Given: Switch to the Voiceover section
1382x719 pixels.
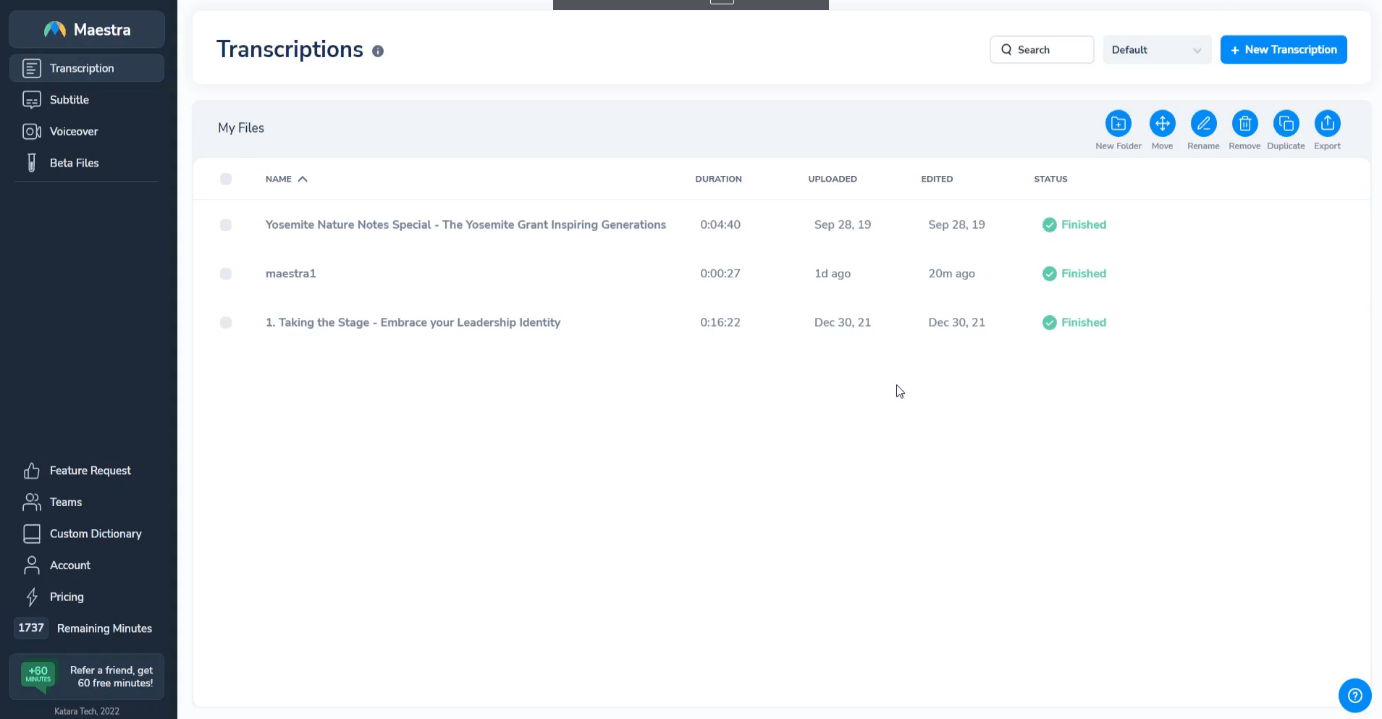Looking at the screenshot, I should (73, 131).
